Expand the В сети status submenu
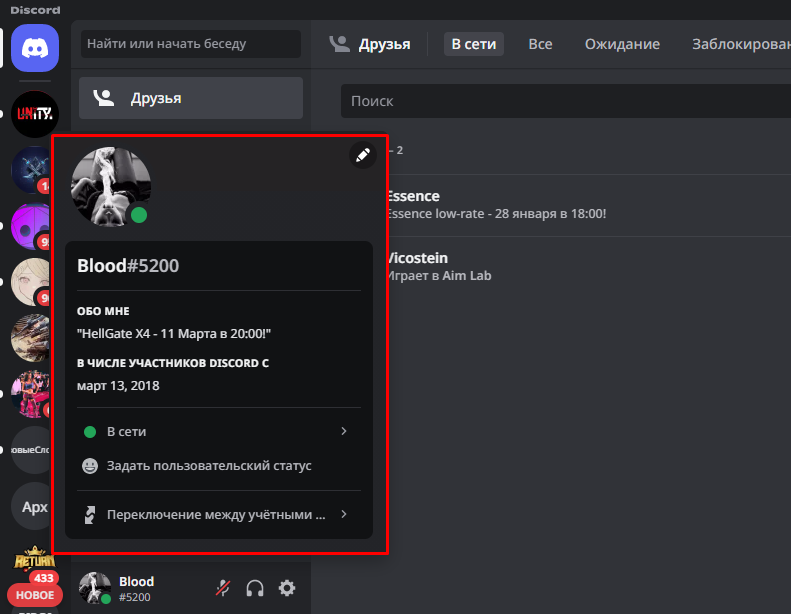Screen dimensions: 791x614 coord(218,431)
